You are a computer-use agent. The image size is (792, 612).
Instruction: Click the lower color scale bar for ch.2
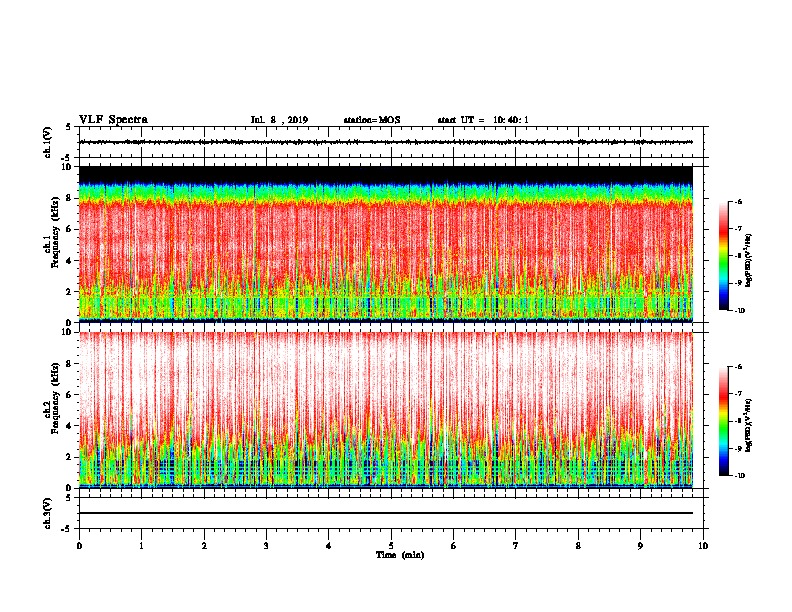(723, 421)
